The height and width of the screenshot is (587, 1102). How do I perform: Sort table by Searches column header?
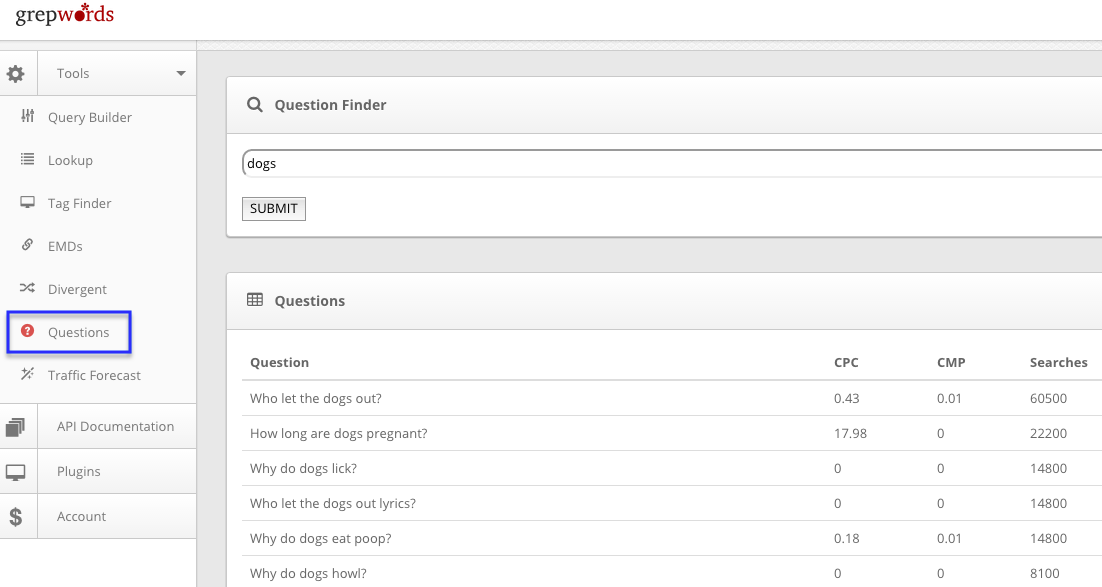click(1058, 362)
